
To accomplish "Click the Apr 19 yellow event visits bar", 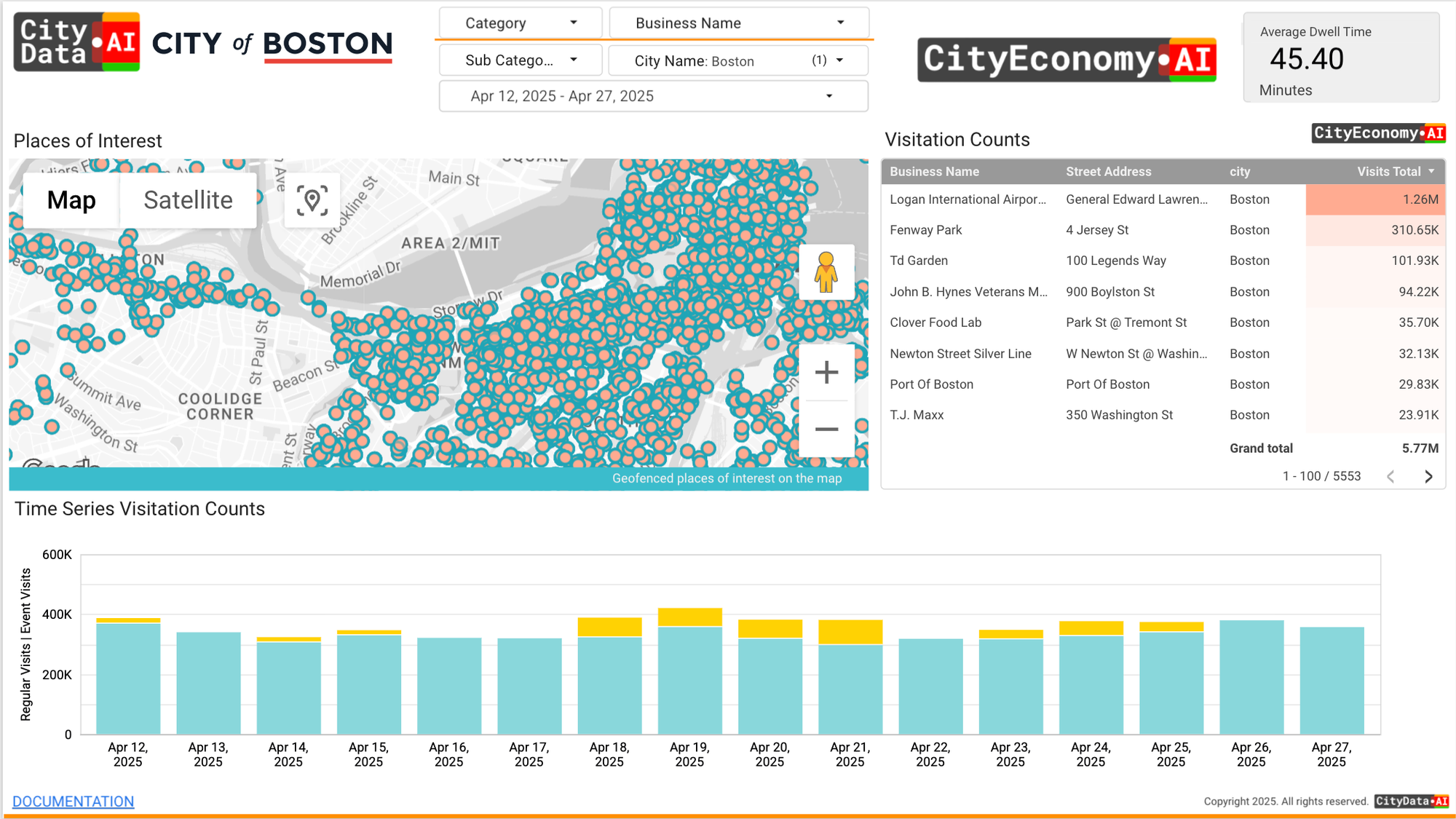I will pyautogui.click(x=689, y=617).
